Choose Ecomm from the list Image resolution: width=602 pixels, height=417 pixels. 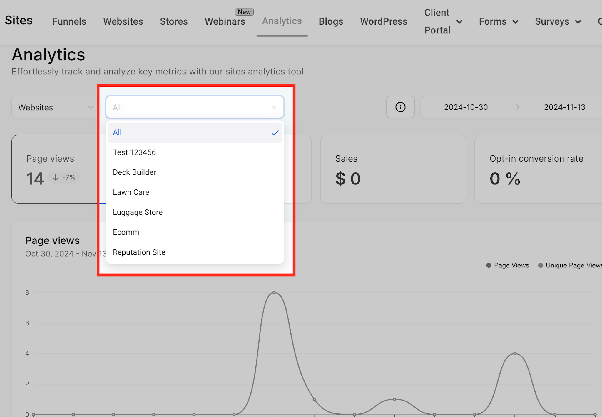195,232
